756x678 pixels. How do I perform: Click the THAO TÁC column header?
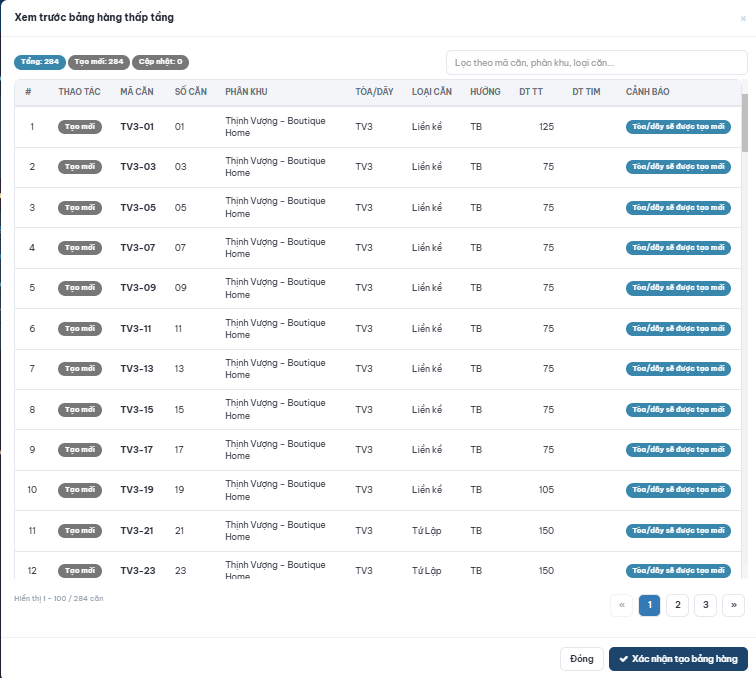click(x=80, y=92)
